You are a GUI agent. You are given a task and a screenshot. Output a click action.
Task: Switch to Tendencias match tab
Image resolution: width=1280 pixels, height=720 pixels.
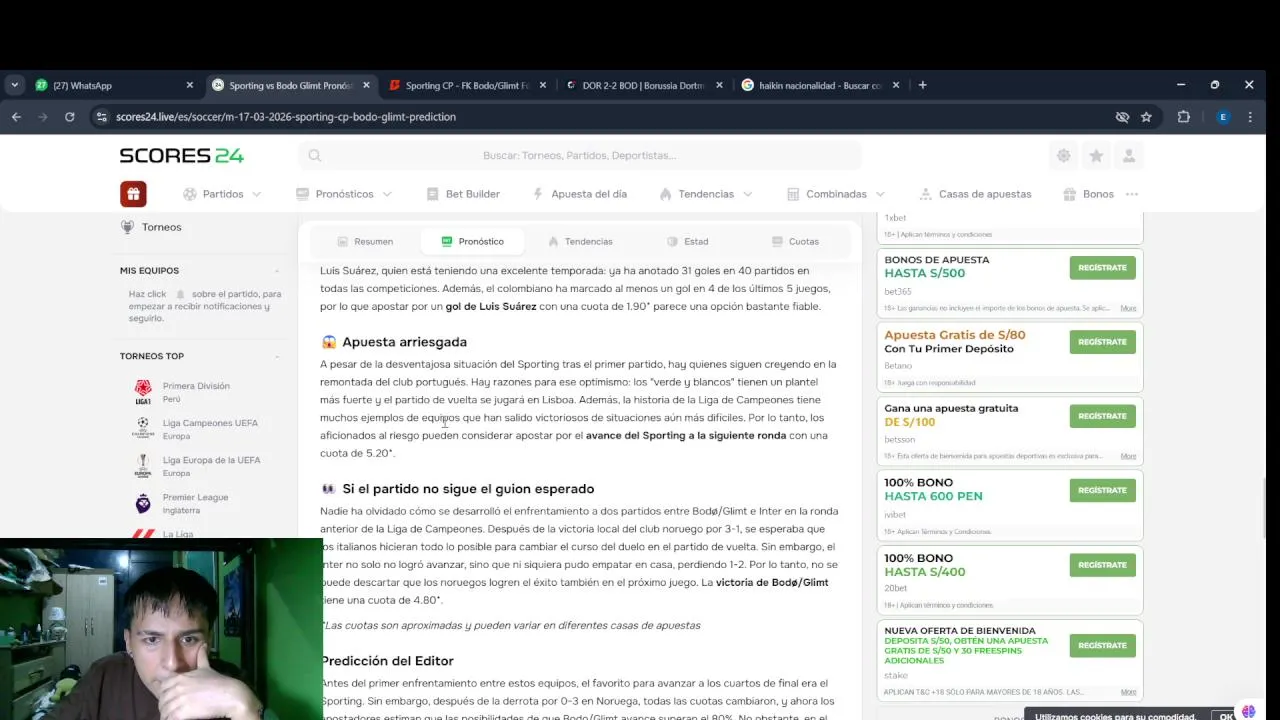pyautogui.click(x=580, y=242)
